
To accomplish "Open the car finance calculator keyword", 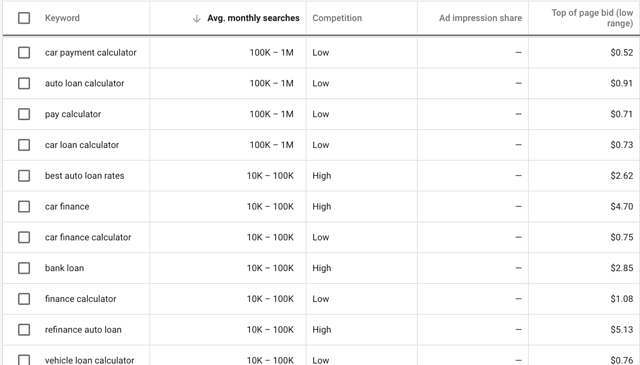I will pos(88,237).
